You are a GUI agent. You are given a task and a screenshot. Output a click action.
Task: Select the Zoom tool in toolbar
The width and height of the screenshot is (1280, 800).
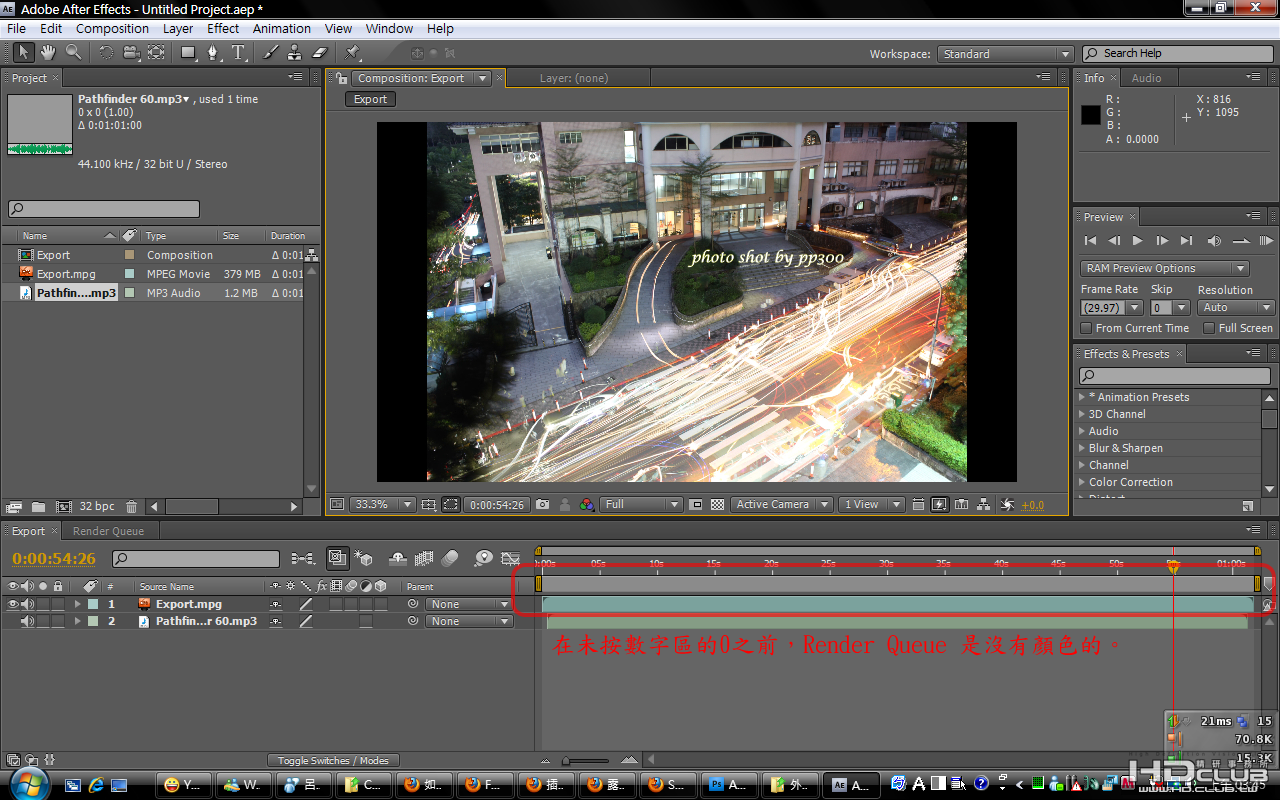73,53
